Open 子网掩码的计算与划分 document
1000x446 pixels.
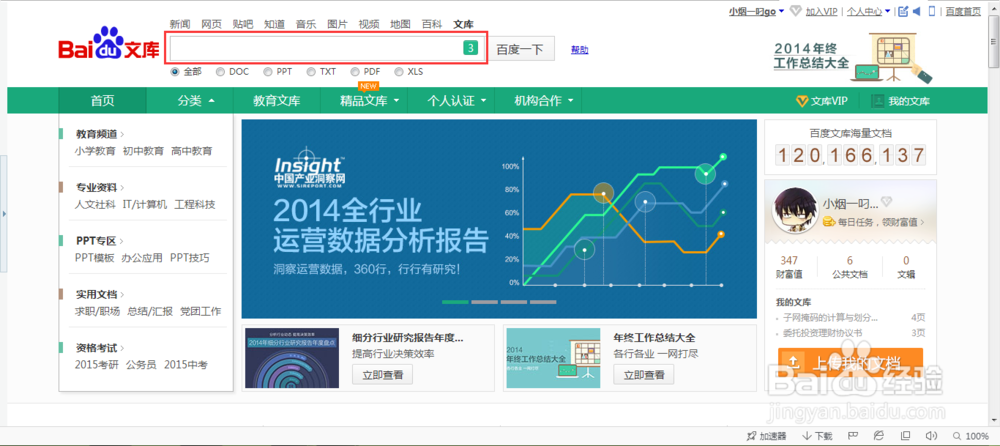pos(830,317)
